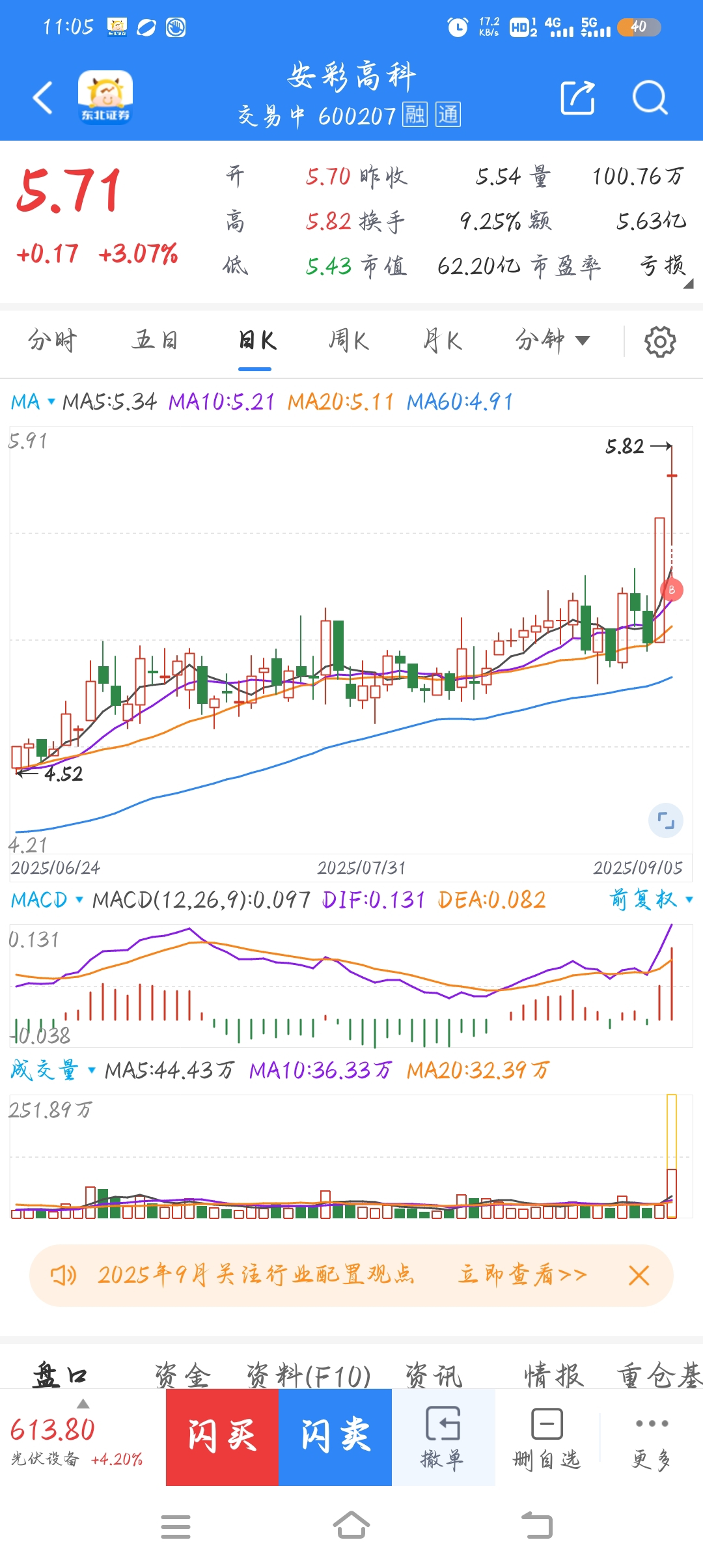703x1568 pixels.
Task: Open chart settings gear icon
Action: pos(660,341)
